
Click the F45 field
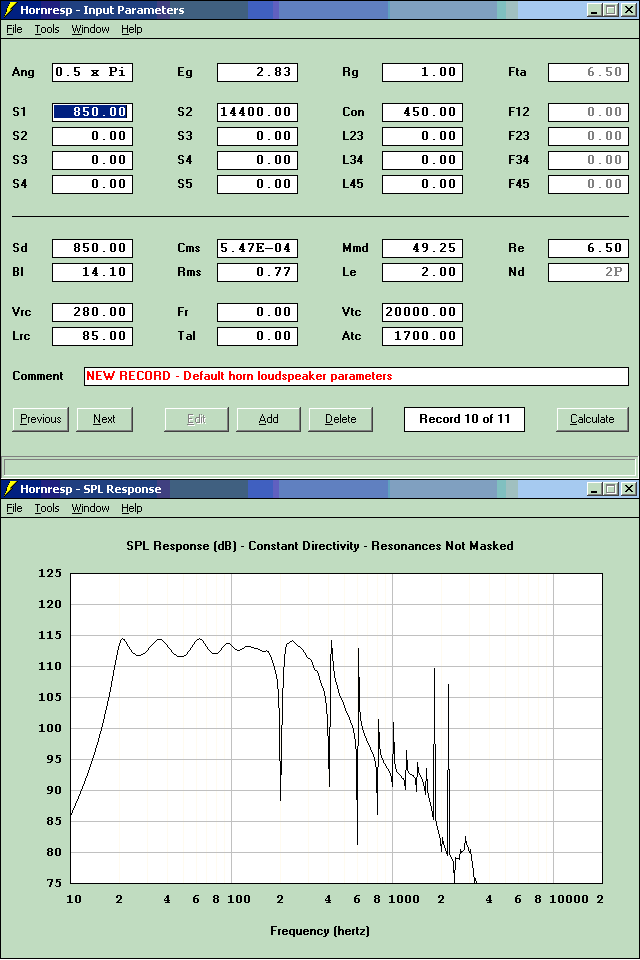point(588,184)
